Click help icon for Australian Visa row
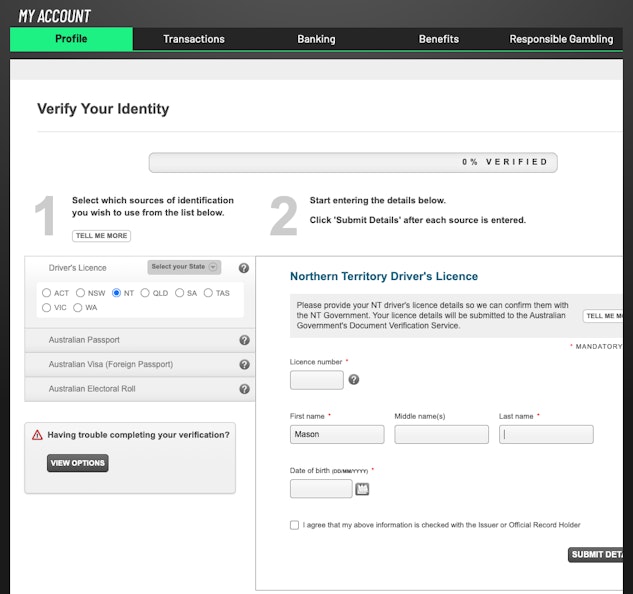Image resolution: width=633 pixels, height=594 pixels. [244, 365]
